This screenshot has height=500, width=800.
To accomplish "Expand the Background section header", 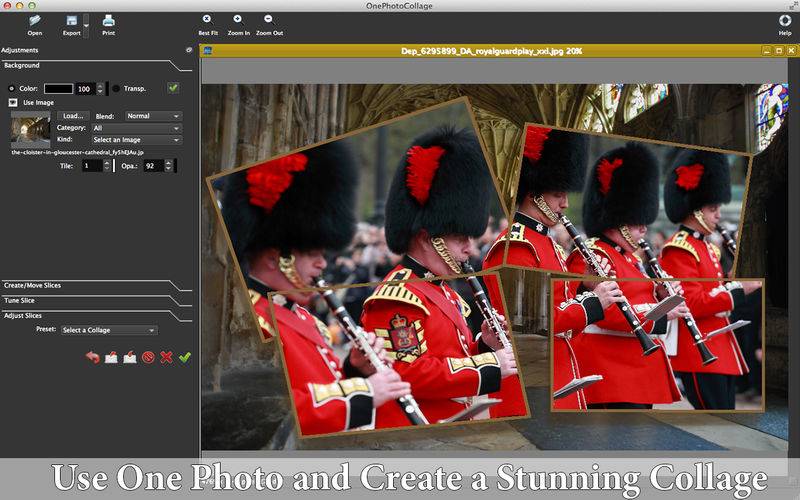I will click(x=96, y=65).
